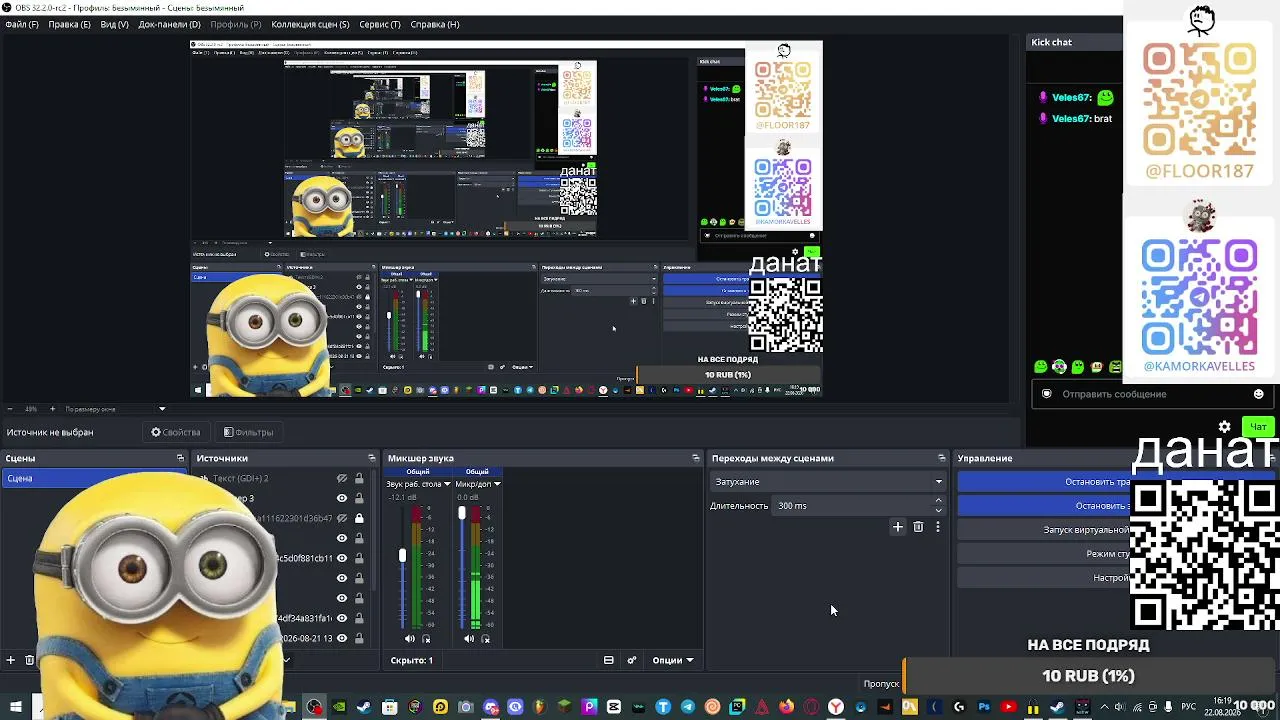Open Firefox from the taskbar
The width and height of the screenshot is (1280, 720).
pyautogui.click(x=786, y=708)
